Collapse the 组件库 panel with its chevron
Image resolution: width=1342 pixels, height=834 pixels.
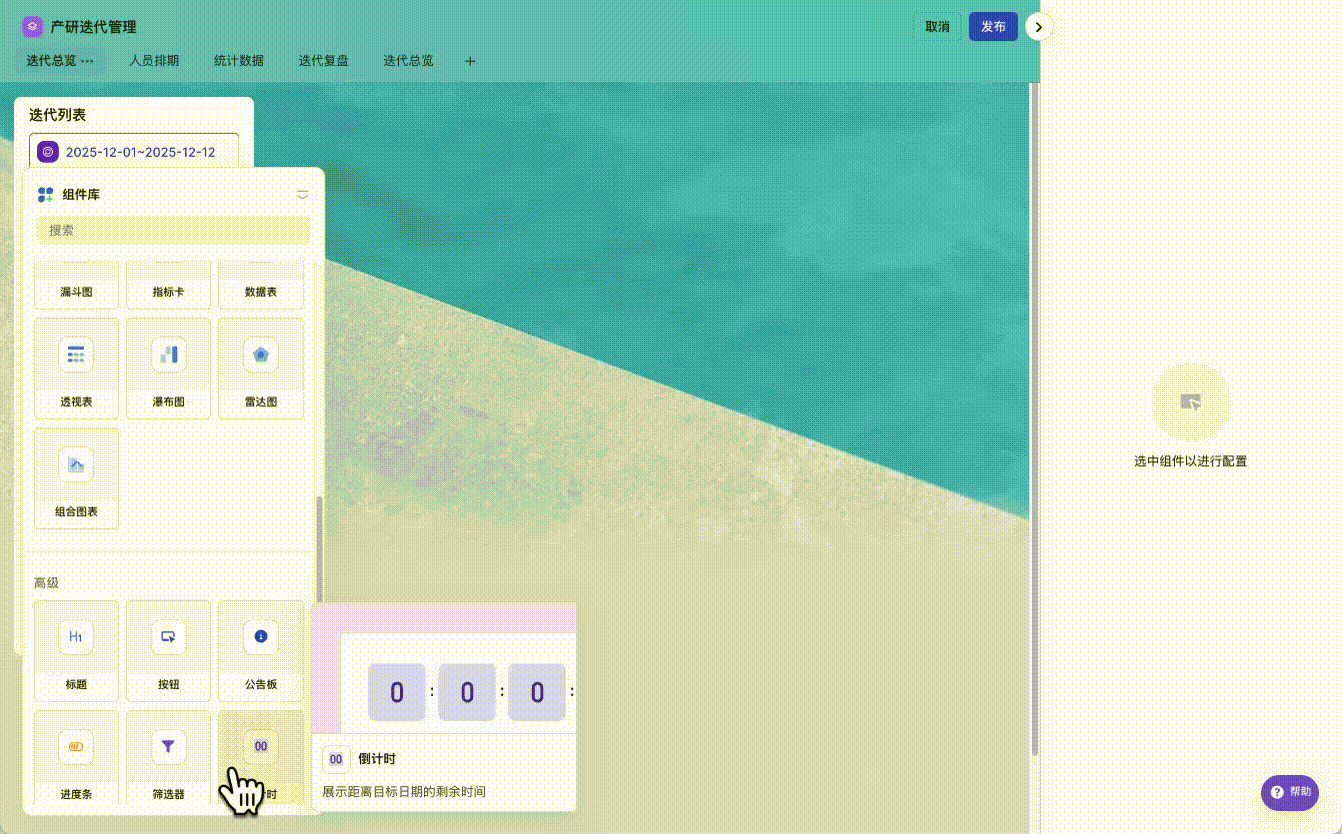303,194
